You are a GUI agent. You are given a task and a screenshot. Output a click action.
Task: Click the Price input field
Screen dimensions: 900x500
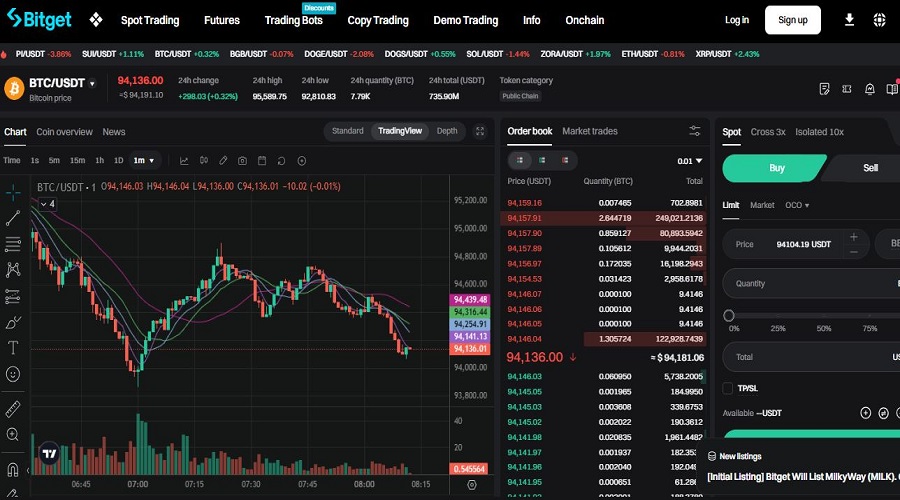pyautogui.click(x=796, y=244)
